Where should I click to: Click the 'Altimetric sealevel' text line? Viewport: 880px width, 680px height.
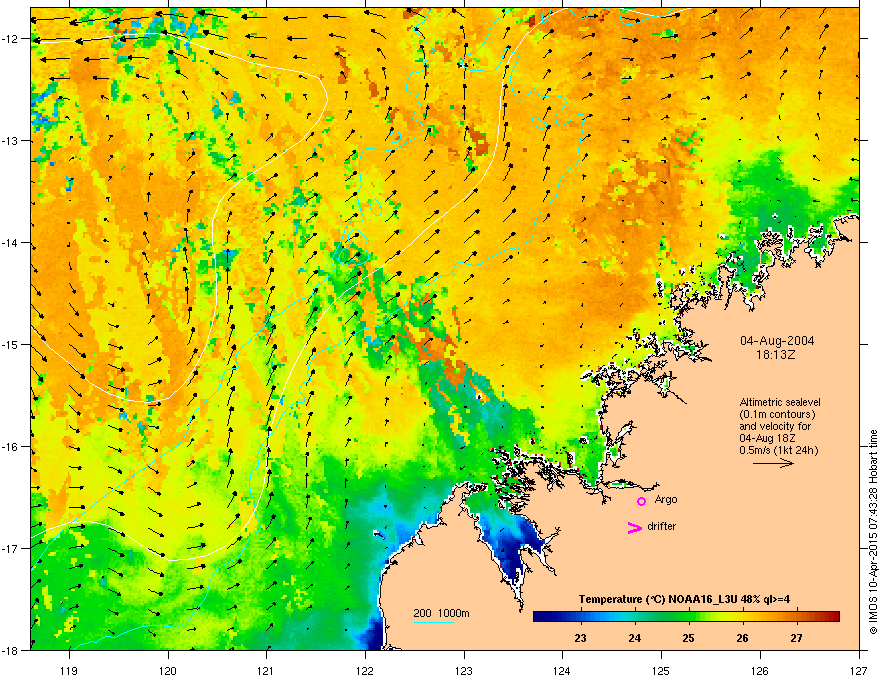point(780,402)
